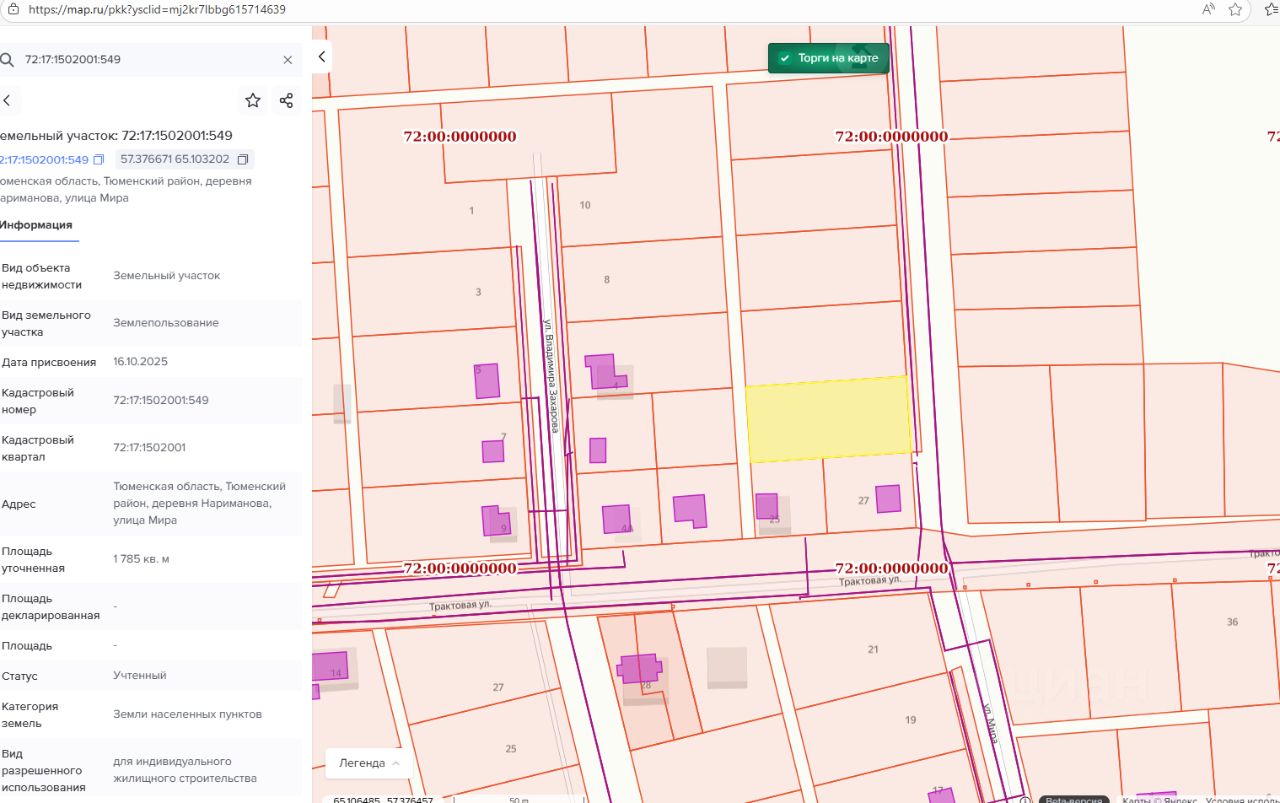Copy cadastral number 72:17:1502001:549

[x=98, y=160]
